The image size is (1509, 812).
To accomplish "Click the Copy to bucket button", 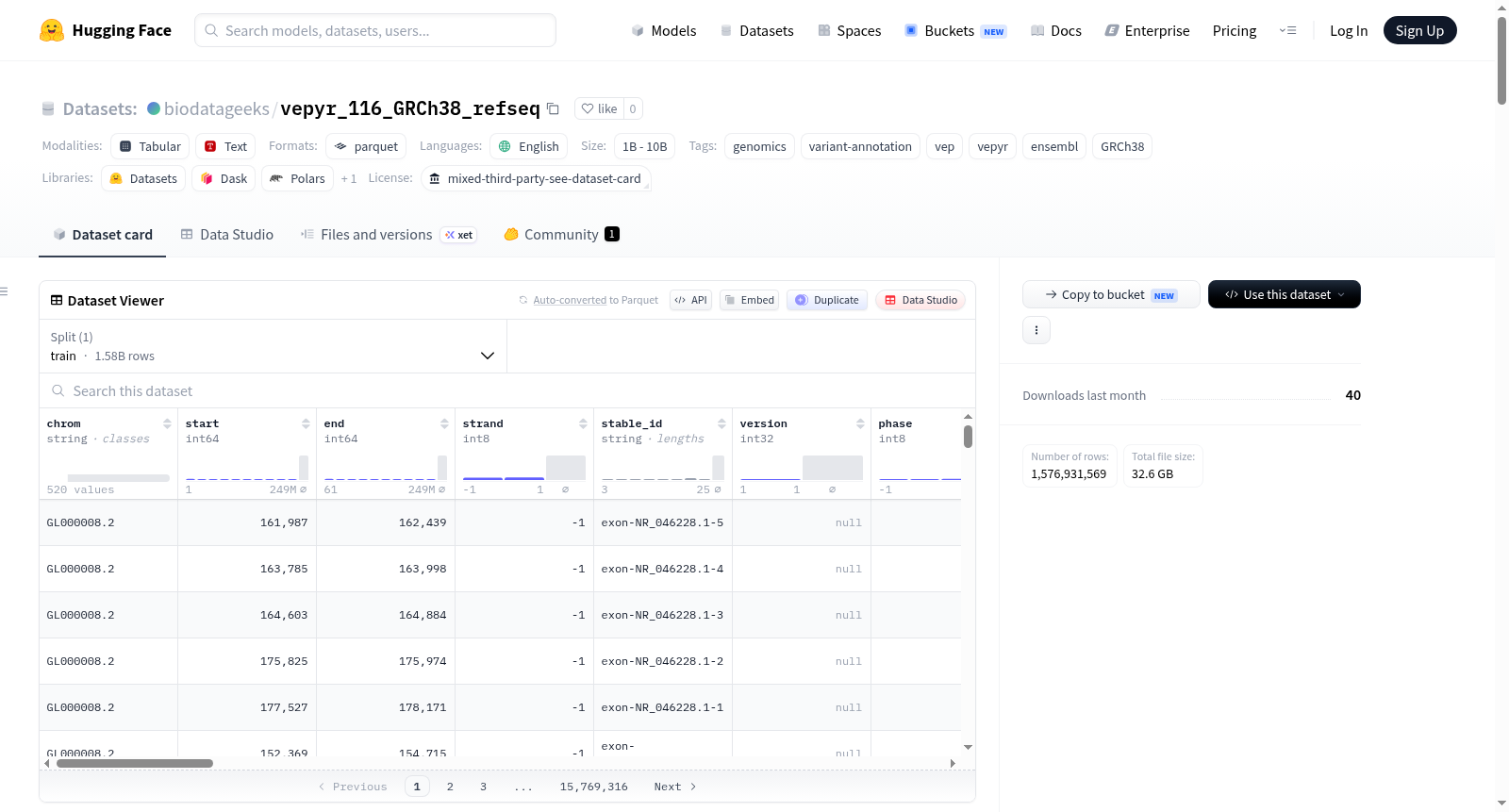I will 1111,294.
